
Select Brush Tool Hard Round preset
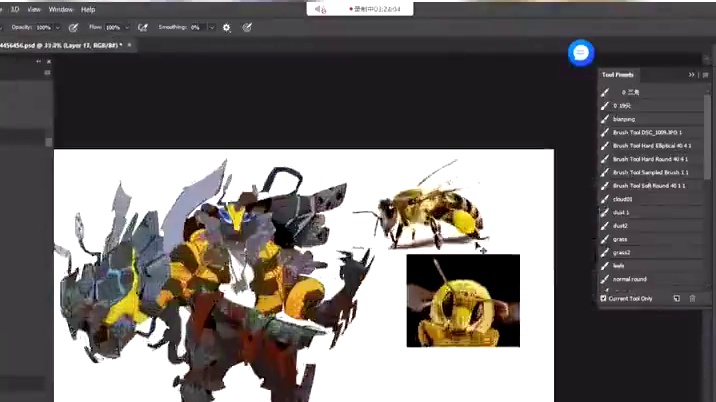tap(652, 159)
